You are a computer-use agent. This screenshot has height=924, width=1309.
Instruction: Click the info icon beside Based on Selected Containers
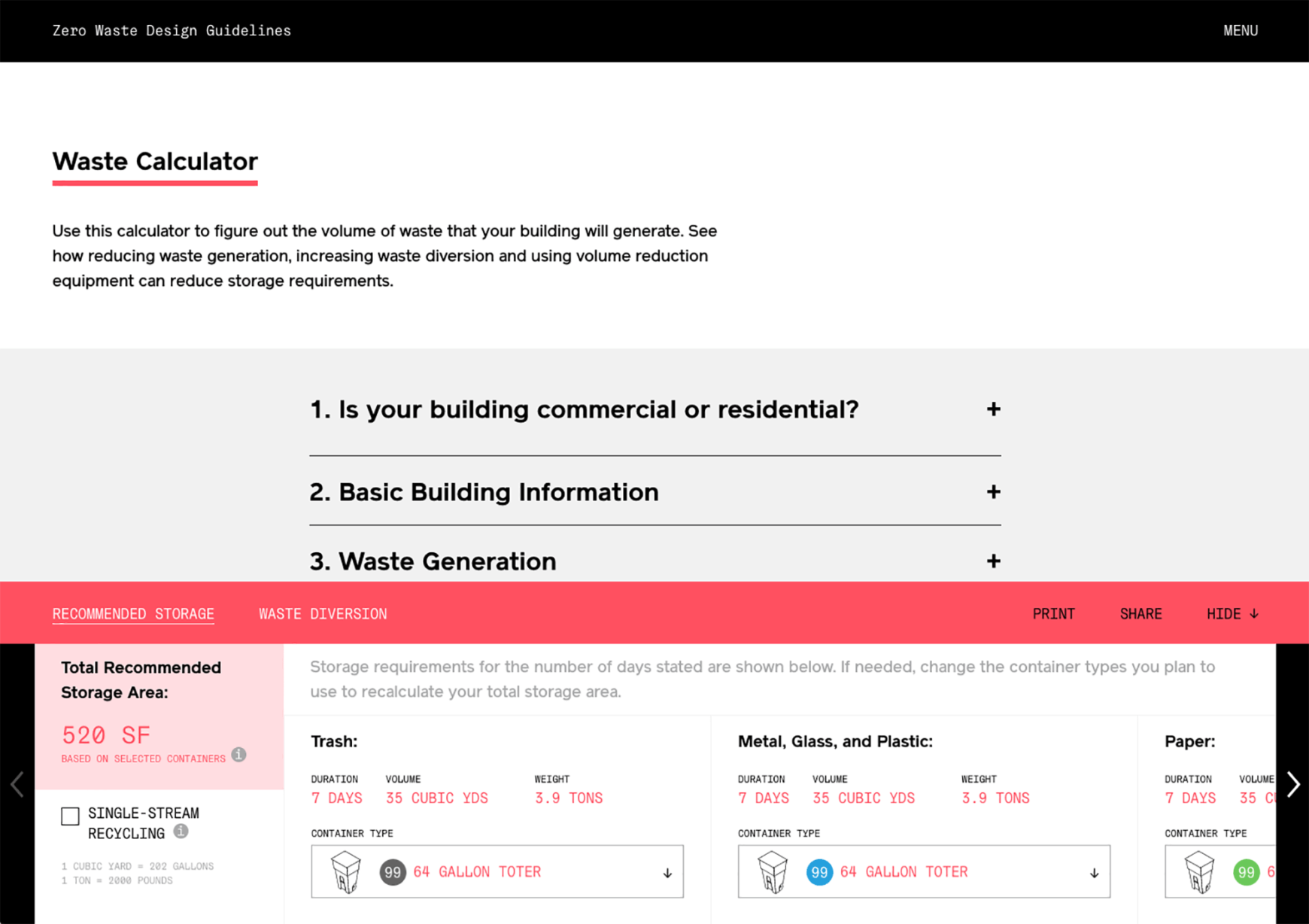(x=238, y=755)
